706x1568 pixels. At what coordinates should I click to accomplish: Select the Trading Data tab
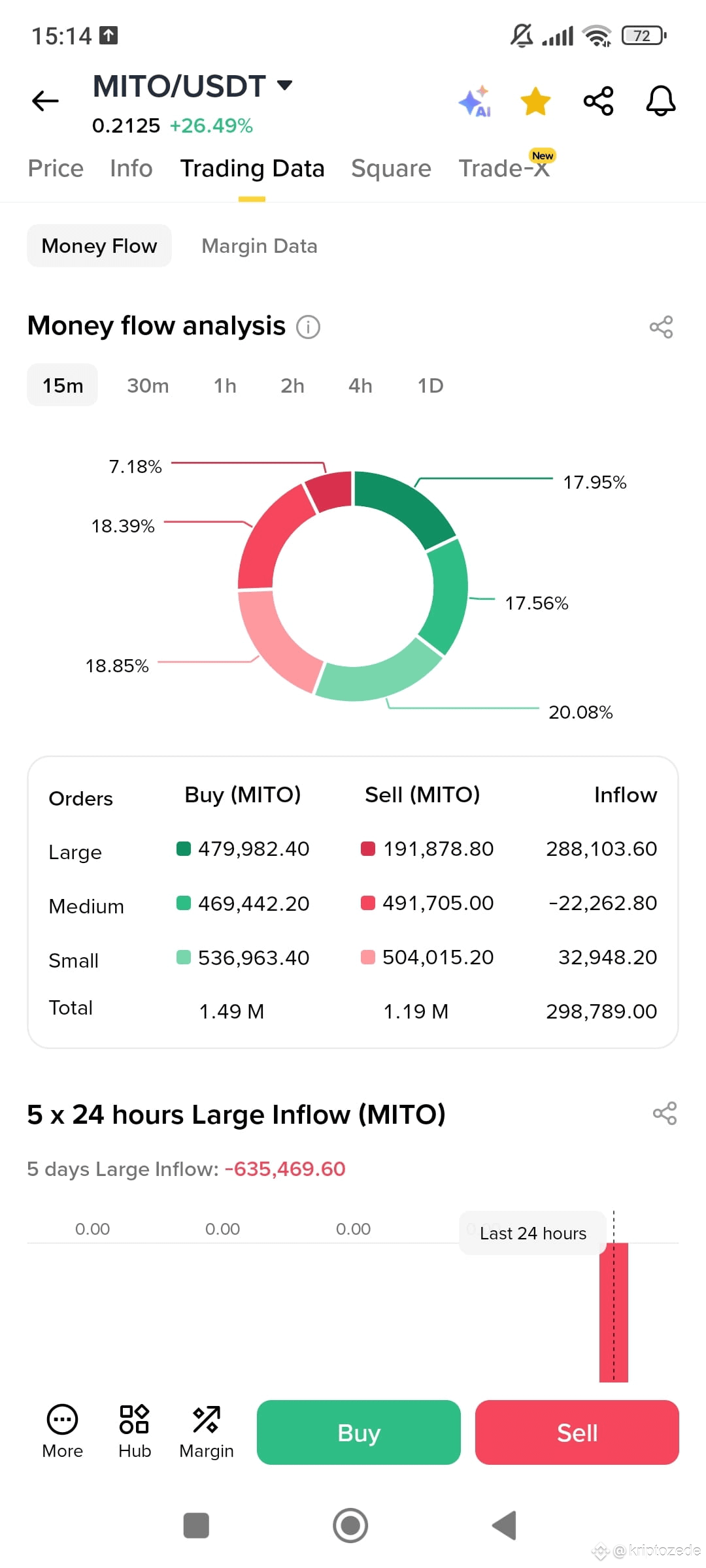pos(252,169)
